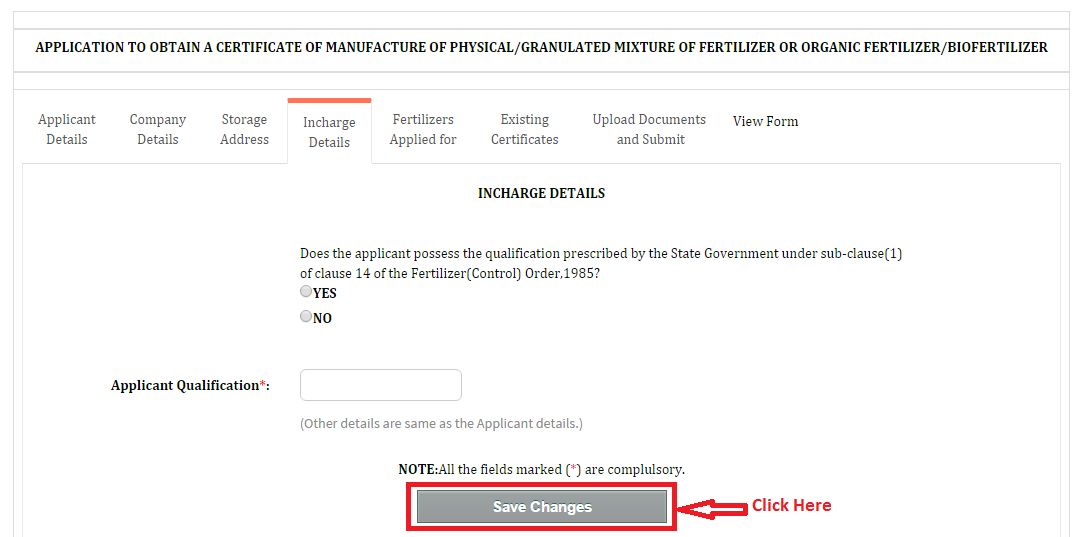Click the qualification question text
Viewport: 1086px width, 537px height.
601,263
